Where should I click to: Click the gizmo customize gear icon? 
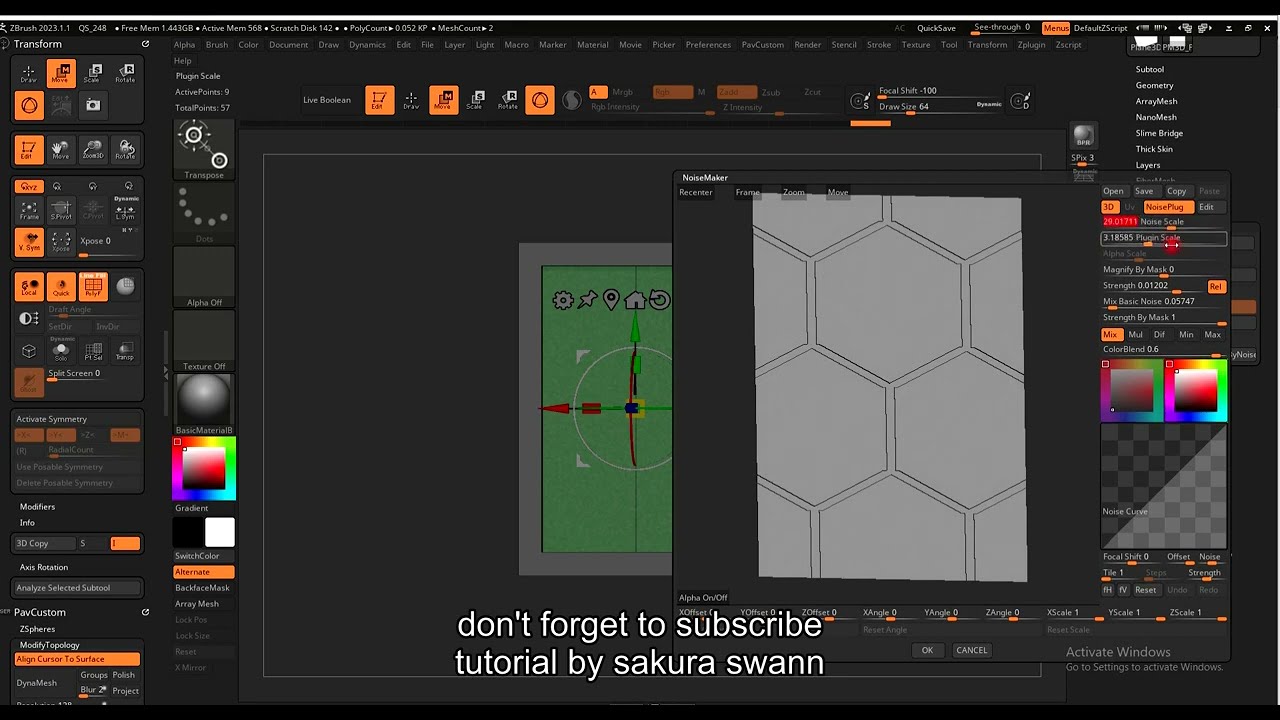pos(563,300)
